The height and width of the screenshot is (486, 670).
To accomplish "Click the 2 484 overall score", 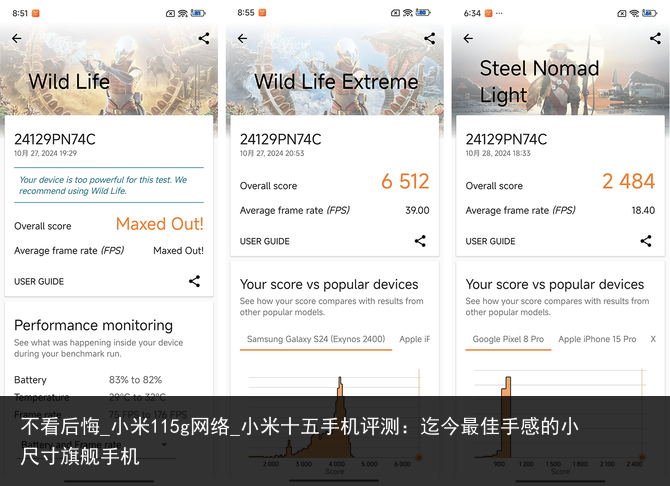I will [x=629, y=181].
